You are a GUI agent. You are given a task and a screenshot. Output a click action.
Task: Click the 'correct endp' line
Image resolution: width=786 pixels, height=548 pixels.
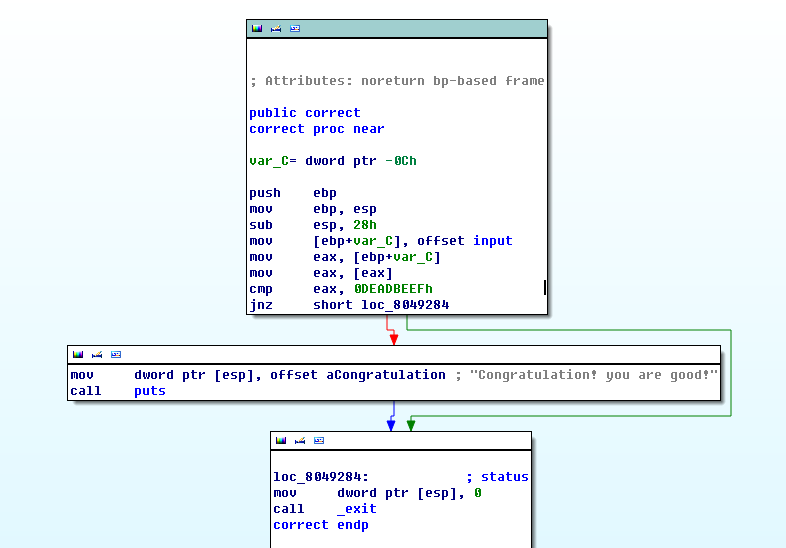click(321, 525)
